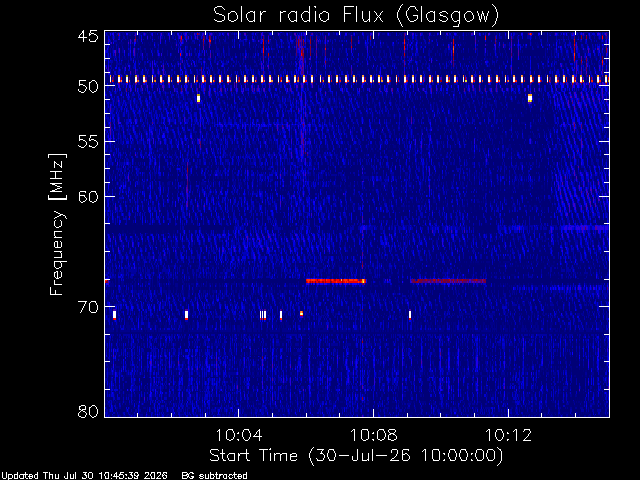640x480 pixels.
Task: Select the 60 MHz tick label
Action: click(x=88, y=196)
